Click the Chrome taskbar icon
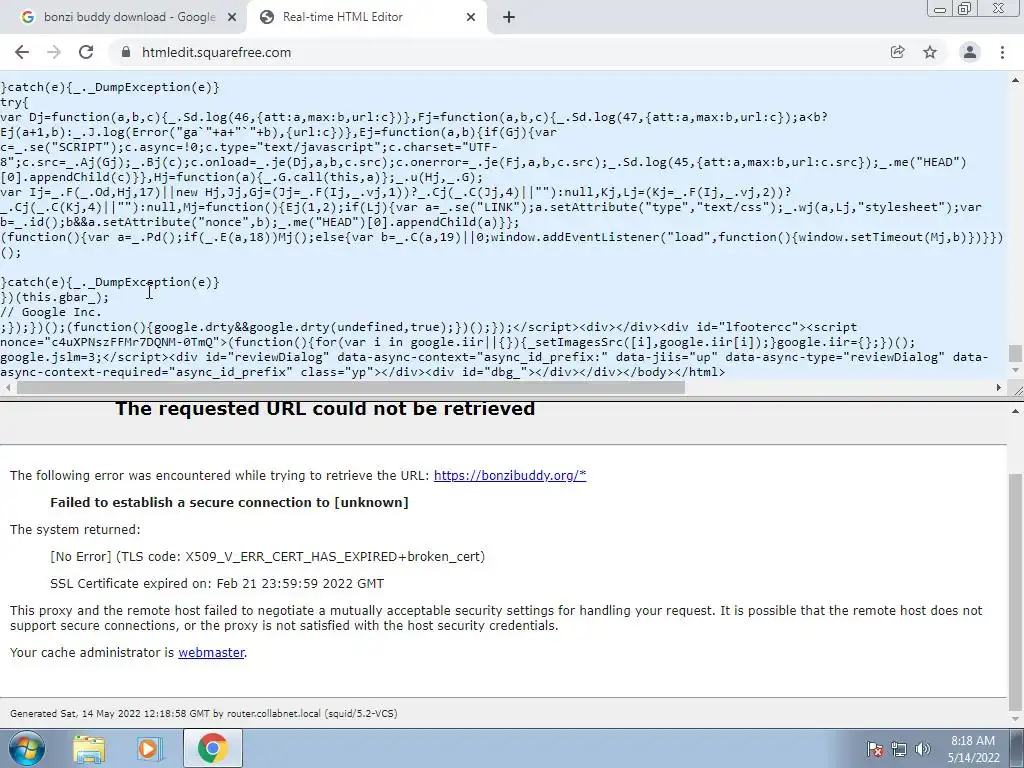This screenshot has height=768, width=1024. pyautogui.click(x=212, y=748)
